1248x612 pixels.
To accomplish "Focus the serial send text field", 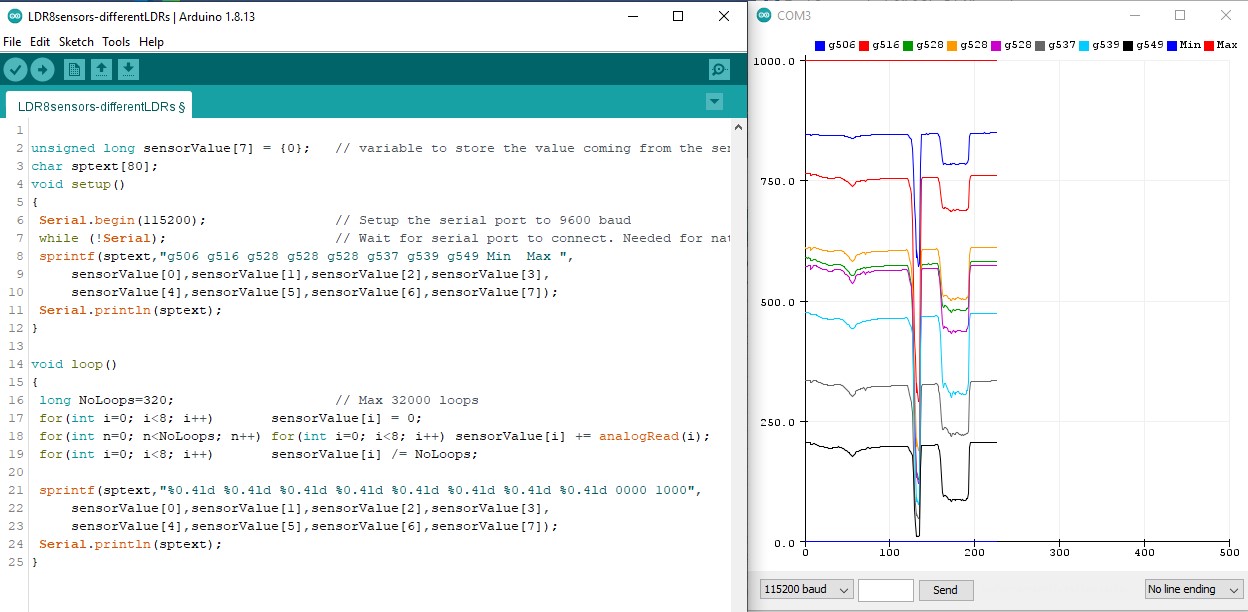I will (886, 590).
